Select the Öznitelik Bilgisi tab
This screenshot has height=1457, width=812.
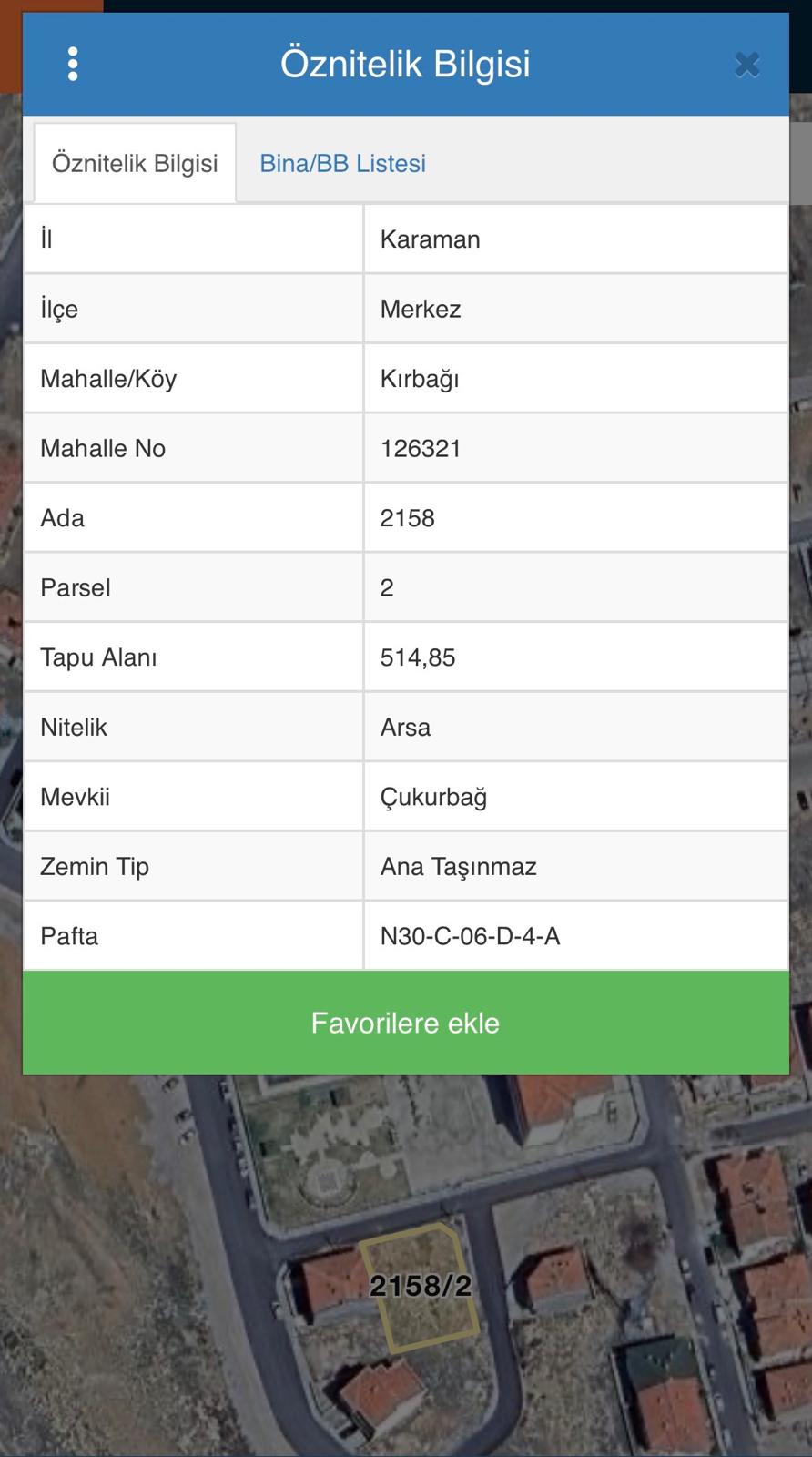[135, 164]
